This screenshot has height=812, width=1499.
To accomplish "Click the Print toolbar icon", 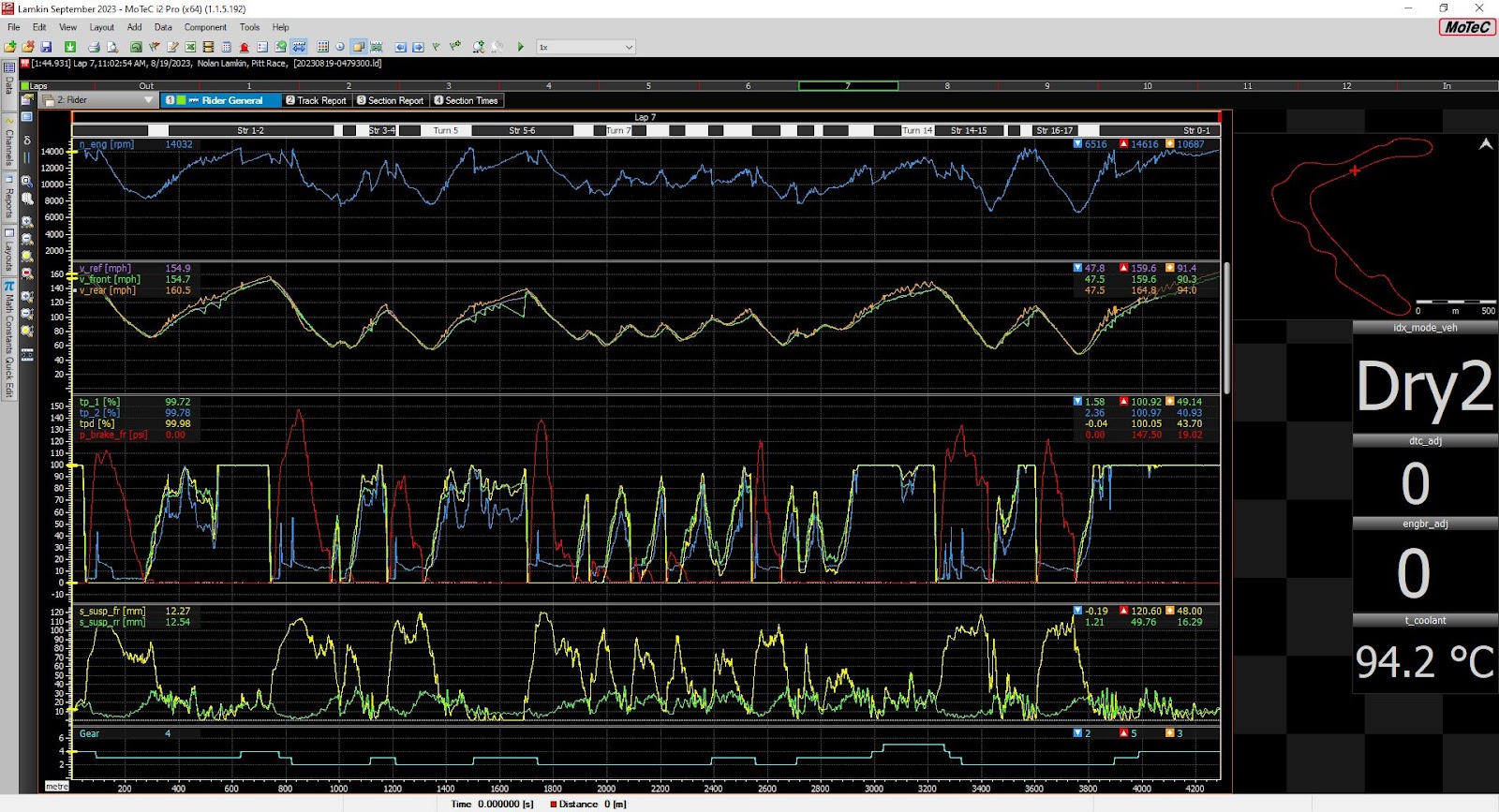I will (94, 47).
